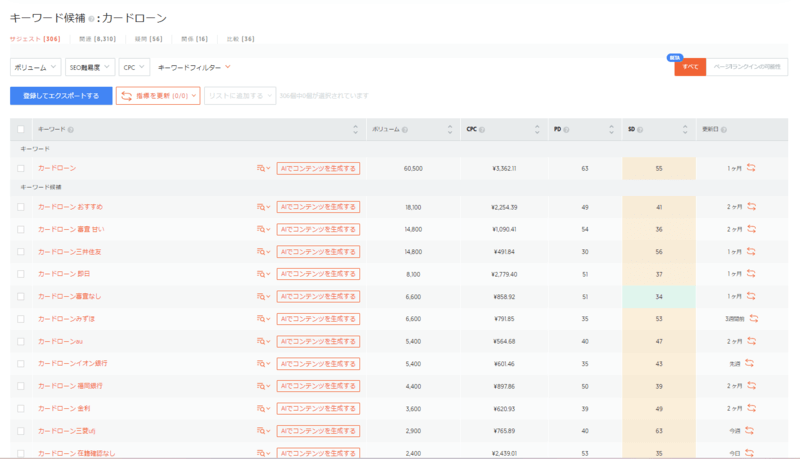Viewport: 800px width, 459px height.
Task: Open search-analysis icon for カードローン三井住友
Action: pyautogui.click(x=263, y=251)
